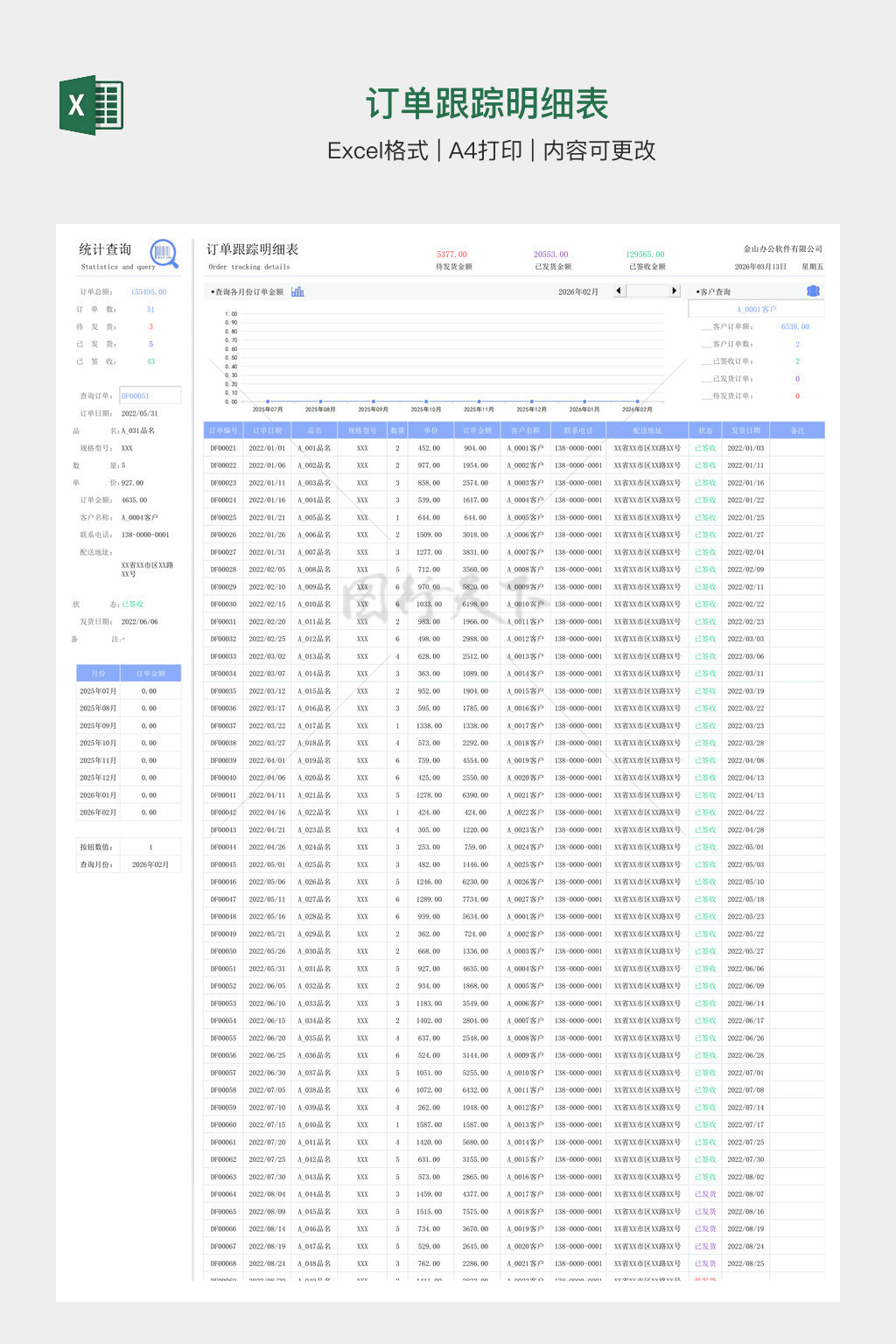Screen dimensions: 896x1344
Task: Click the 状态 column header
Action: [x=705, y=430]
